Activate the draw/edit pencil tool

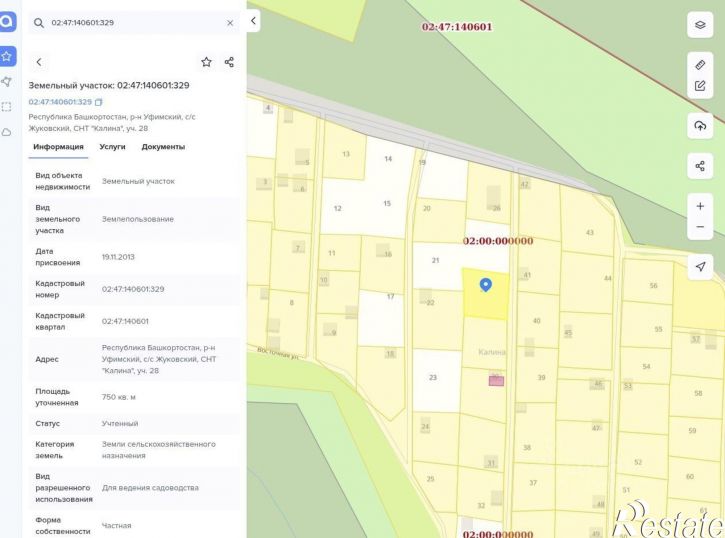click(700, 86)
